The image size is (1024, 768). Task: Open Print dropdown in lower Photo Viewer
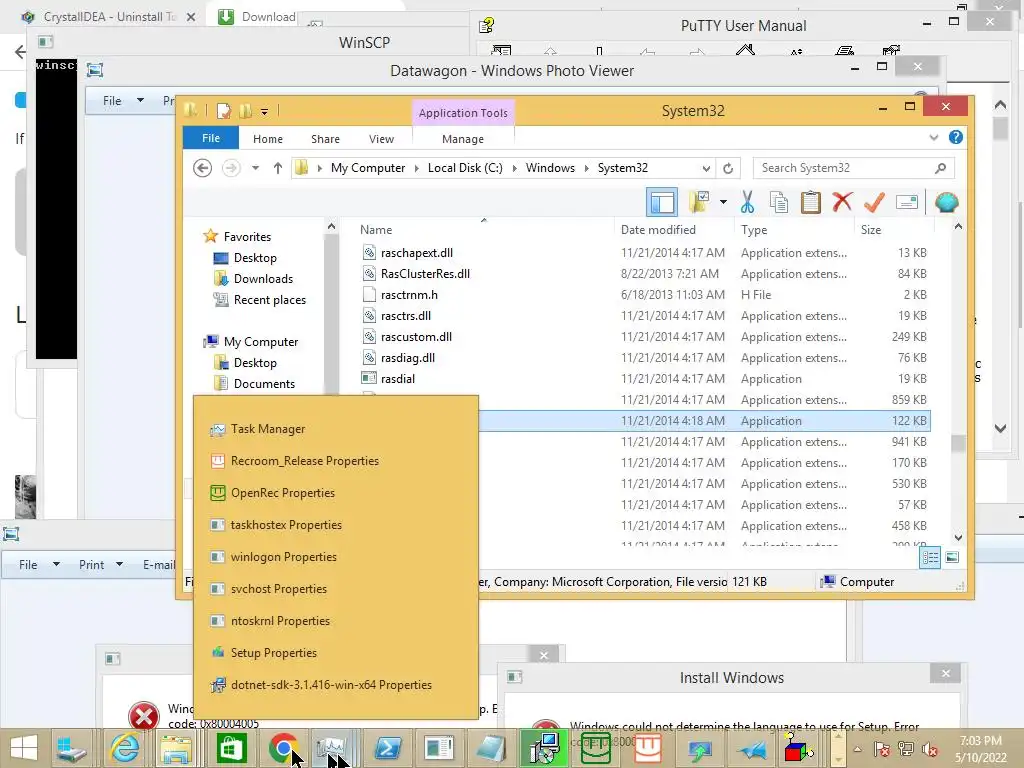119,564
